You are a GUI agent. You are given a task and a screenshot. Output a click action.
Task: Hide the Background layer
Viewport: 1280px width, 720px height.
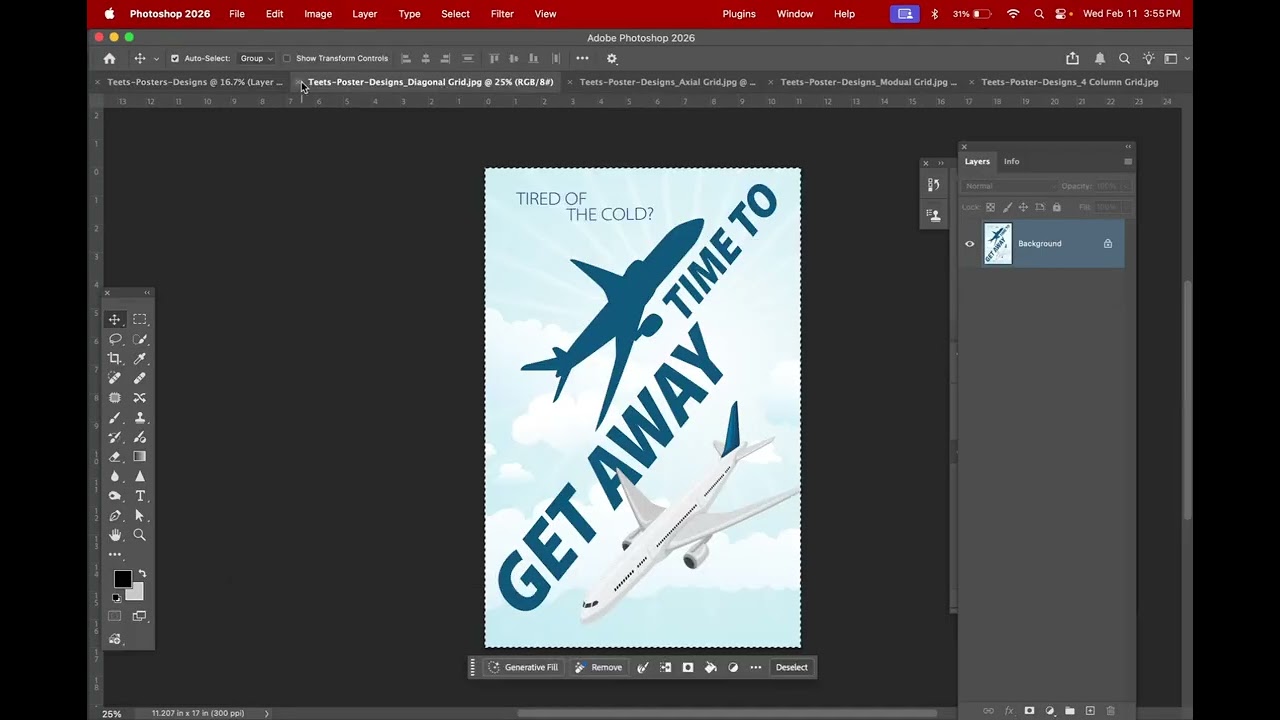[x=969, y=244]
